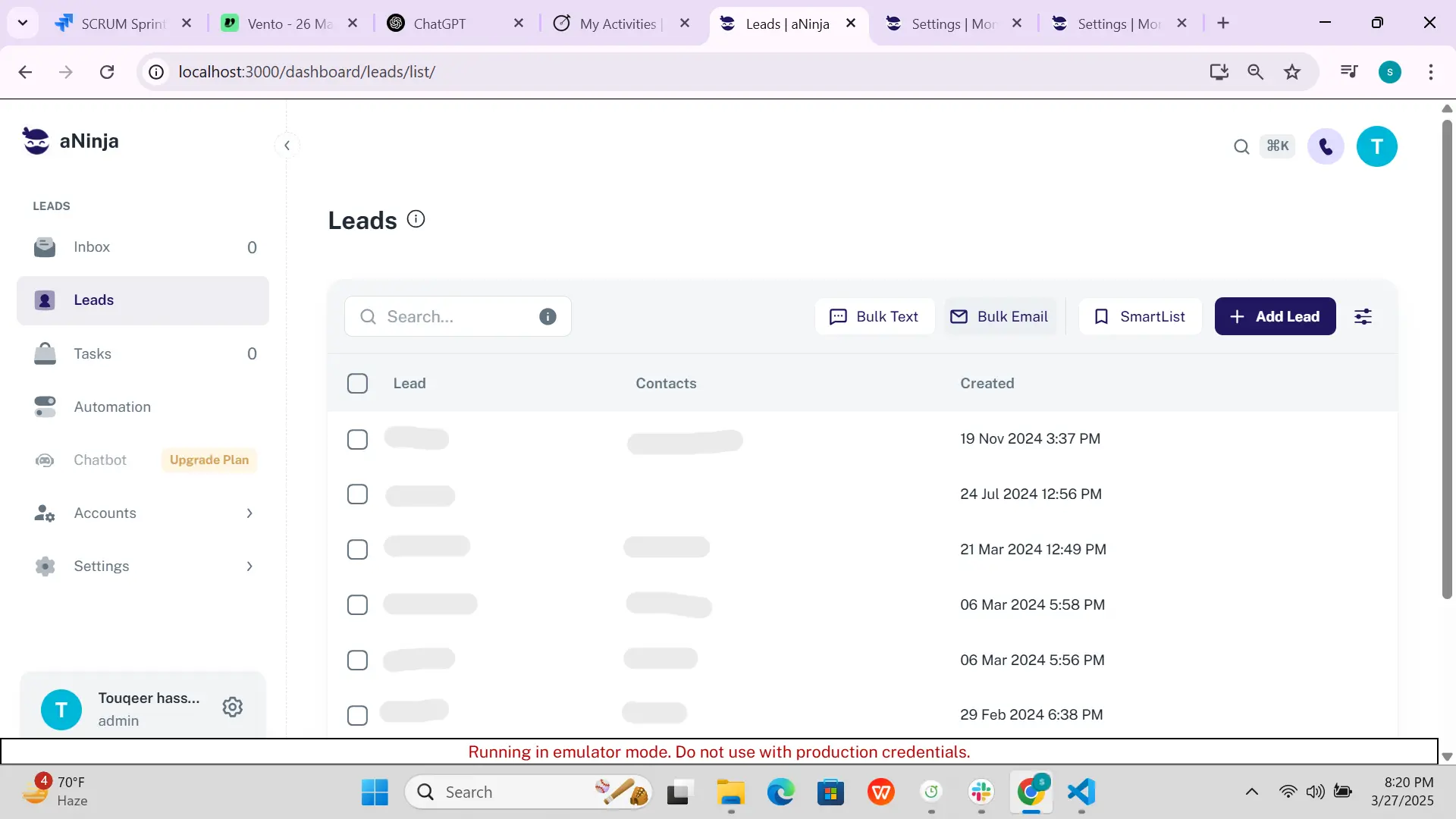1456x819 pixels.
Task: Toggle the select-all leads checkbox
Action: (x=357, y=383)
